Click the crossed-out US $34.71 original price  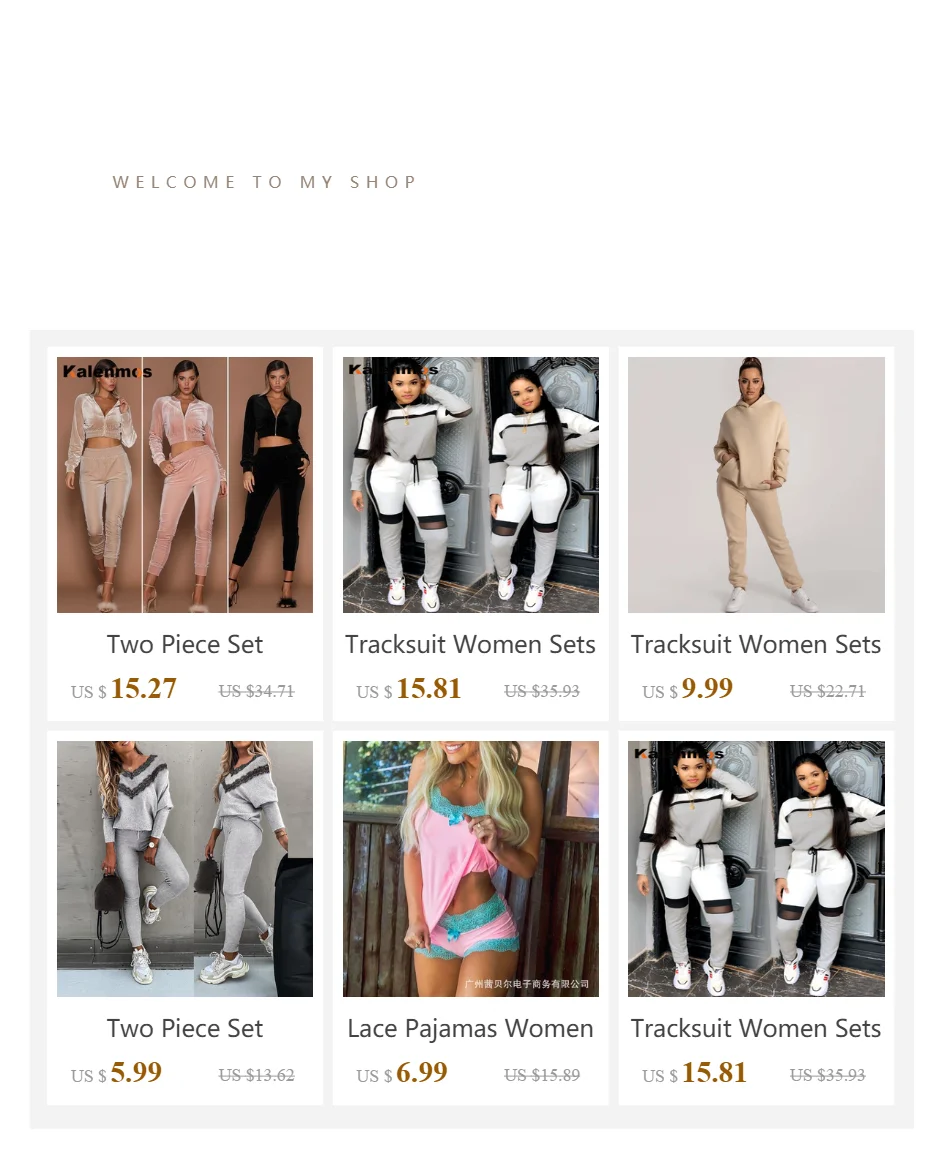(257, 691)
